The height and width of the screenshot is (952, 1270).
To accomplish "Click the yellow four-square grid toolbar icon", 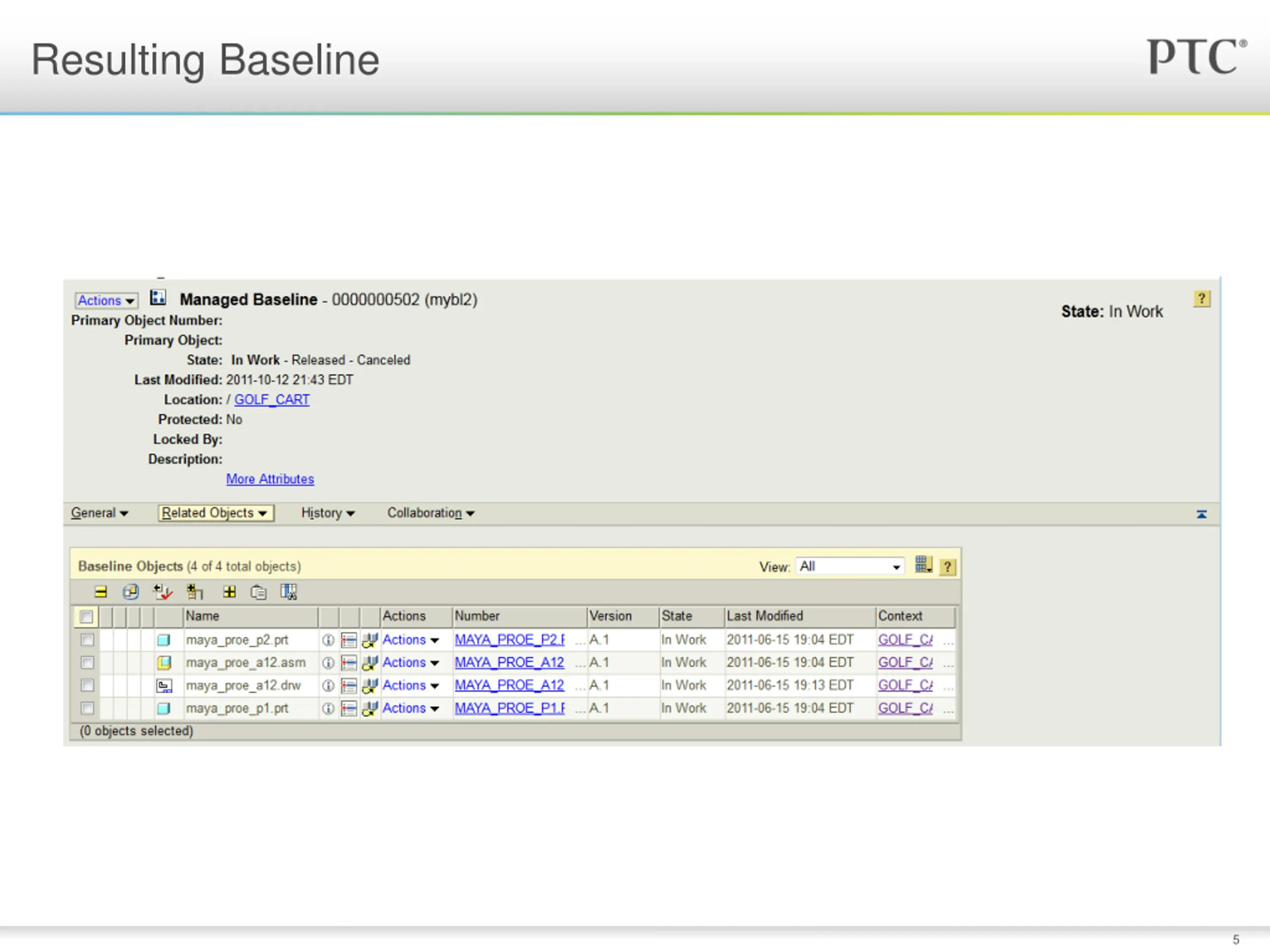I will pyautogui.click(x=229, y=592).
